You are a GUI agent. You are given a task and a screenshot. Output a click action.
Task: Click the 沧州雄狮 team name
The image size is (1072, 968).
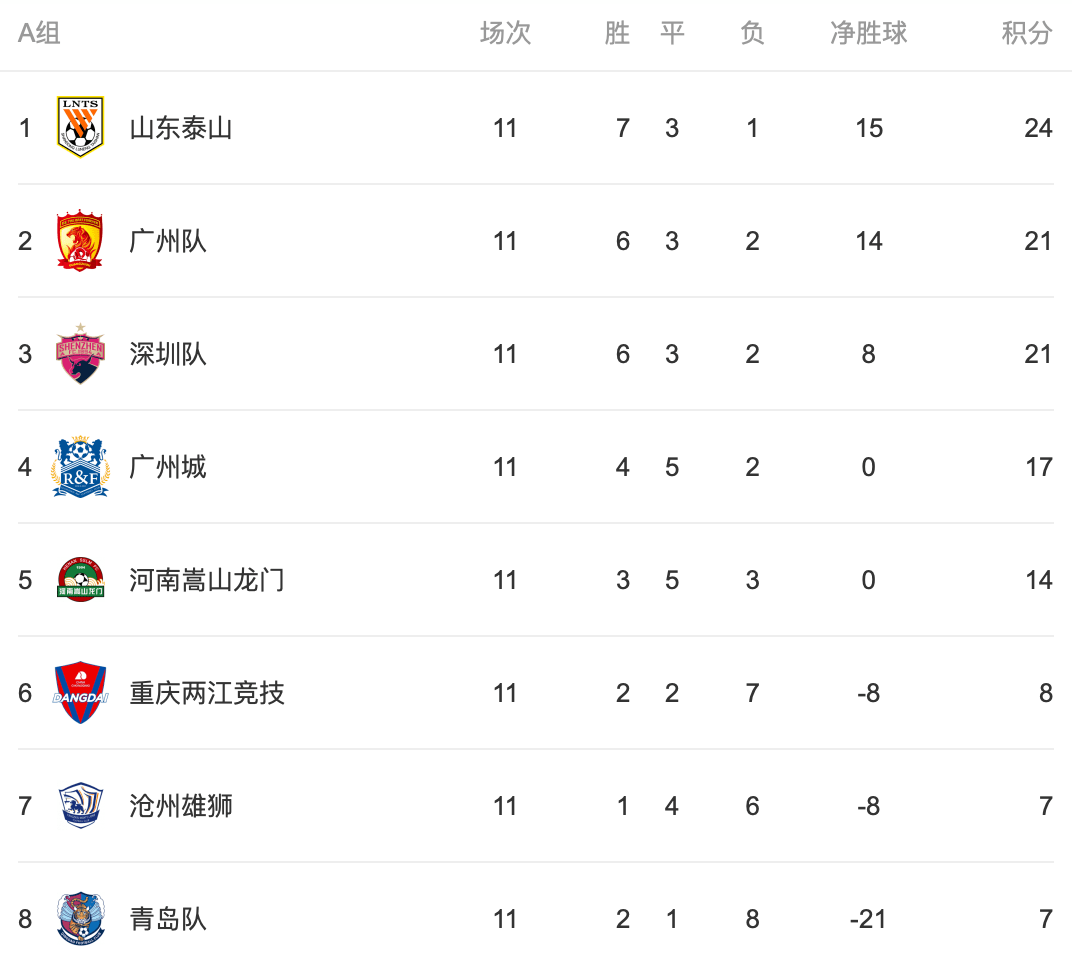coord(181,806)
